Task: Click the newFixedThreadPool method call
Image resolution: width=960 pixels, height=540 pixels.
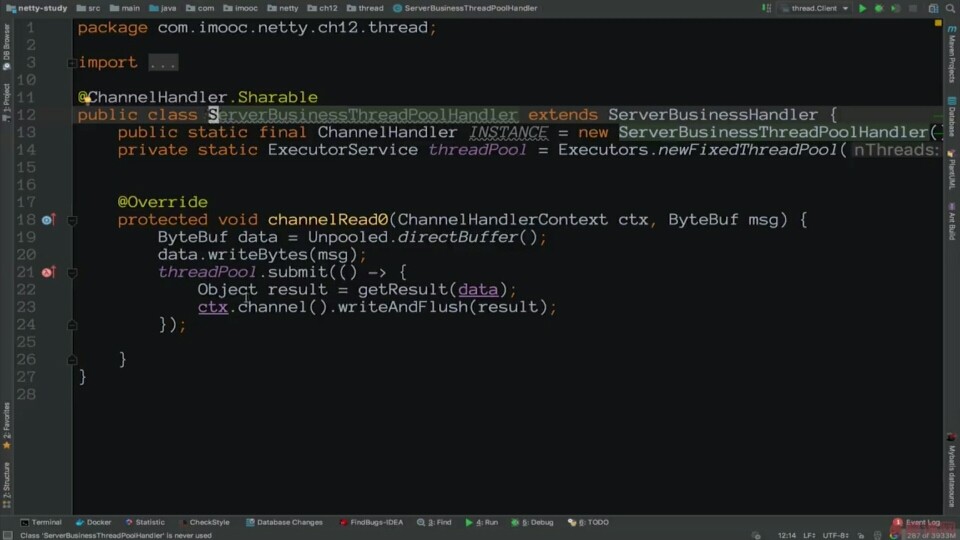Action: [747, 150]
